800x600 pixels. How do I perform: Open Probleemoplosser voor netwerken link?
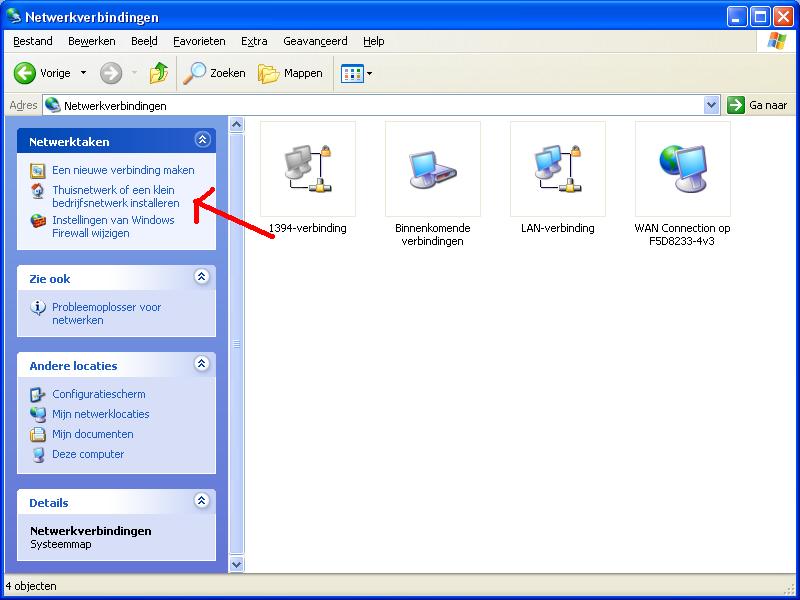[x=106, y=313]
